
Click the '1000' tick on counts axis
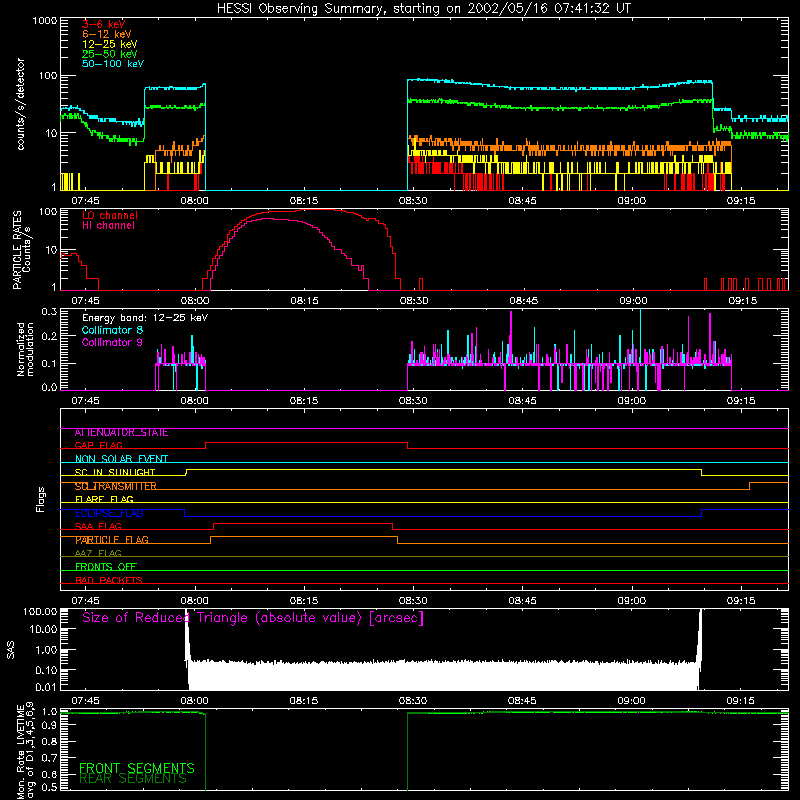[45, 21]
